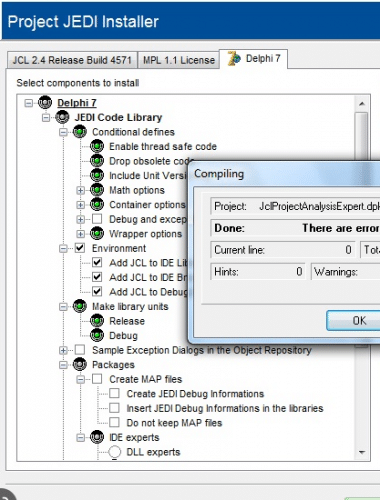Check Create JEDI Debug Informations

coord(114,394)
